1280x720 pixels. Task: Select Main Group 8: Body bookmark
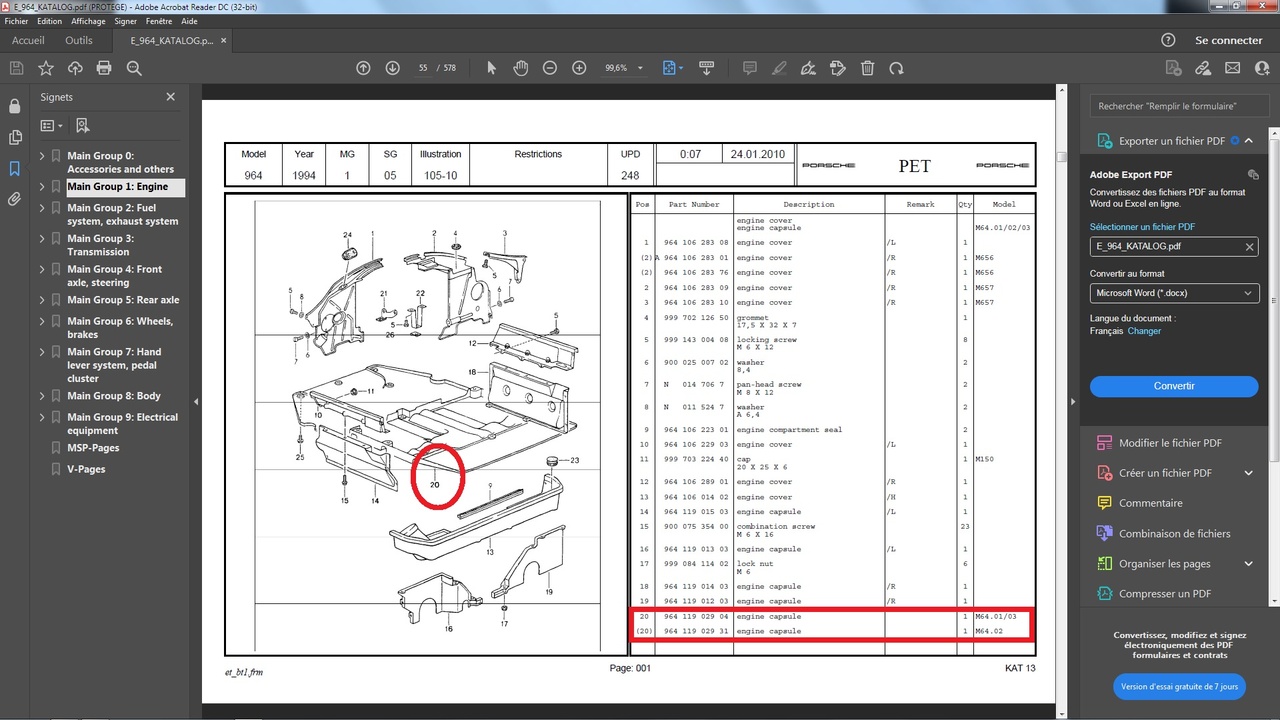point(114,396)
